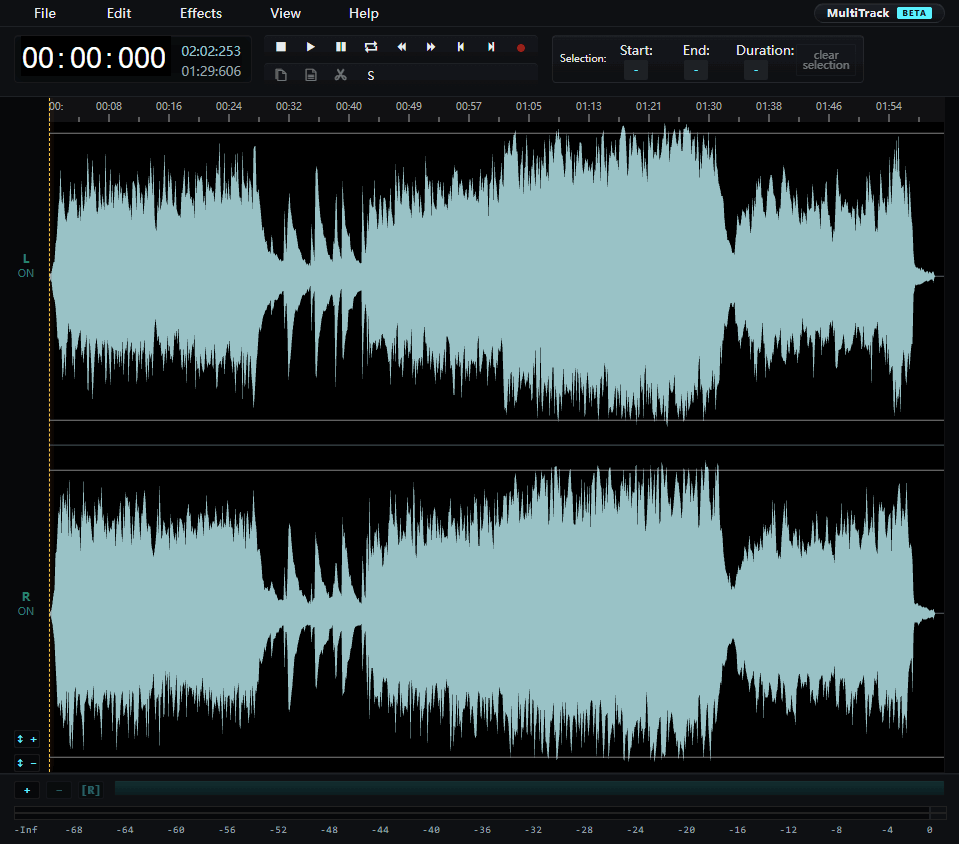
Task: Toggle loop playback icon
Action: [x=371, y=47]
